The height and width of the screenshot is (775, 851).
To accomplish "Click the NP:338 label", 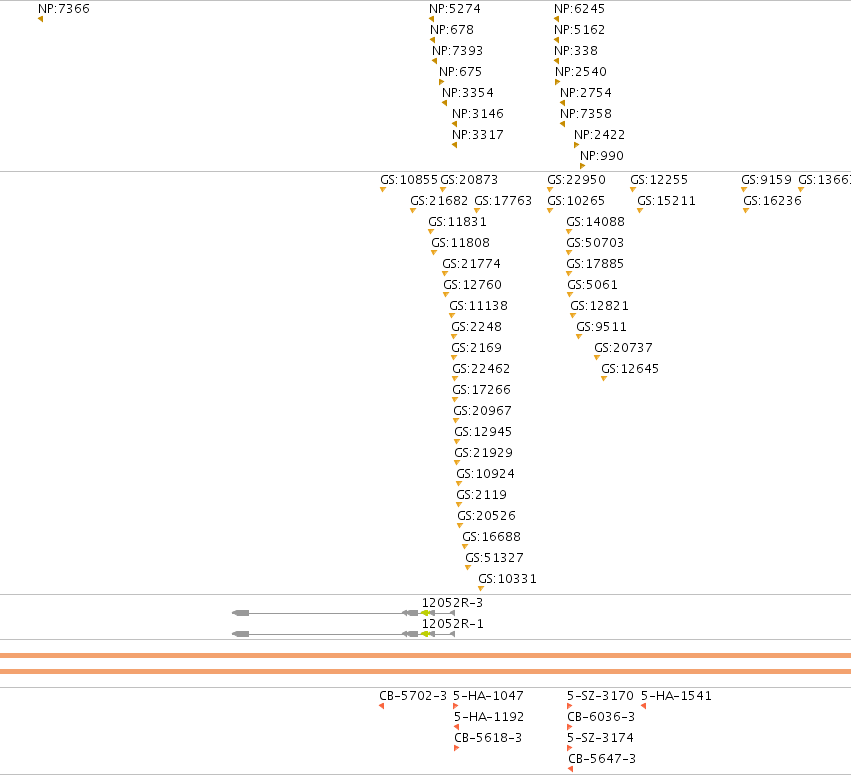I will (x=576, y=51).
